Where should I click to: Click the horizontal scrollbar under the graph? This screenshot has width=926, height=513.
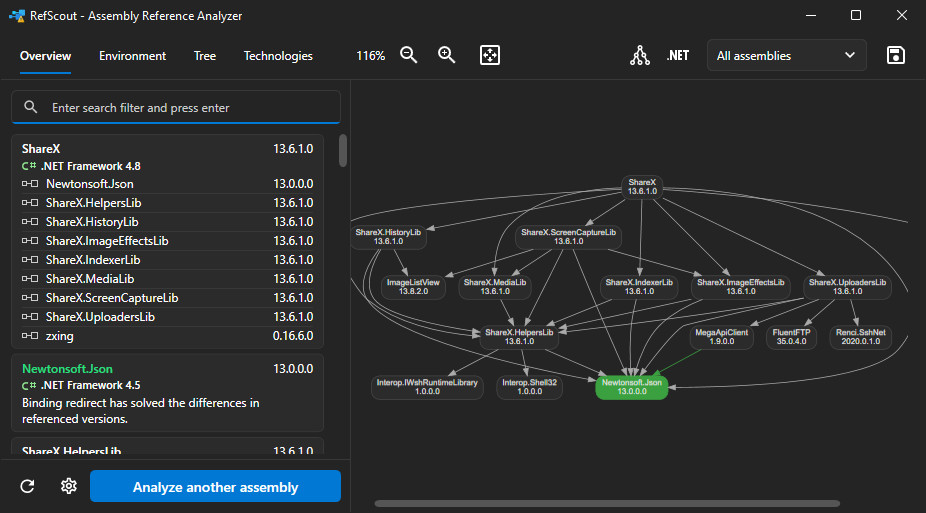click(607, 504)
